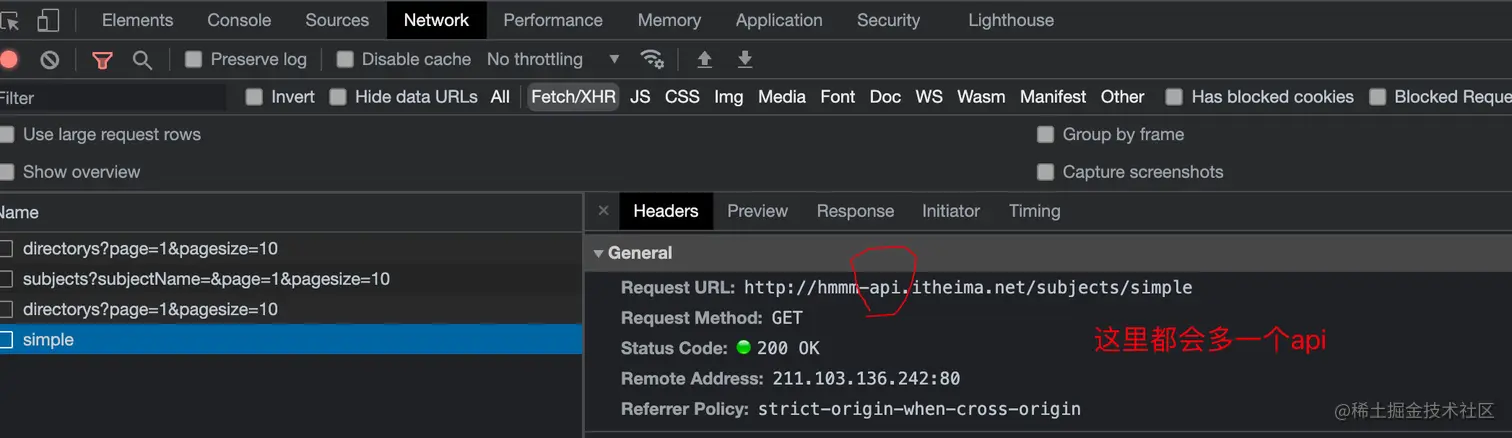1512x438 pixels.
Task: Close the request details pane
Action: [603, 211]
